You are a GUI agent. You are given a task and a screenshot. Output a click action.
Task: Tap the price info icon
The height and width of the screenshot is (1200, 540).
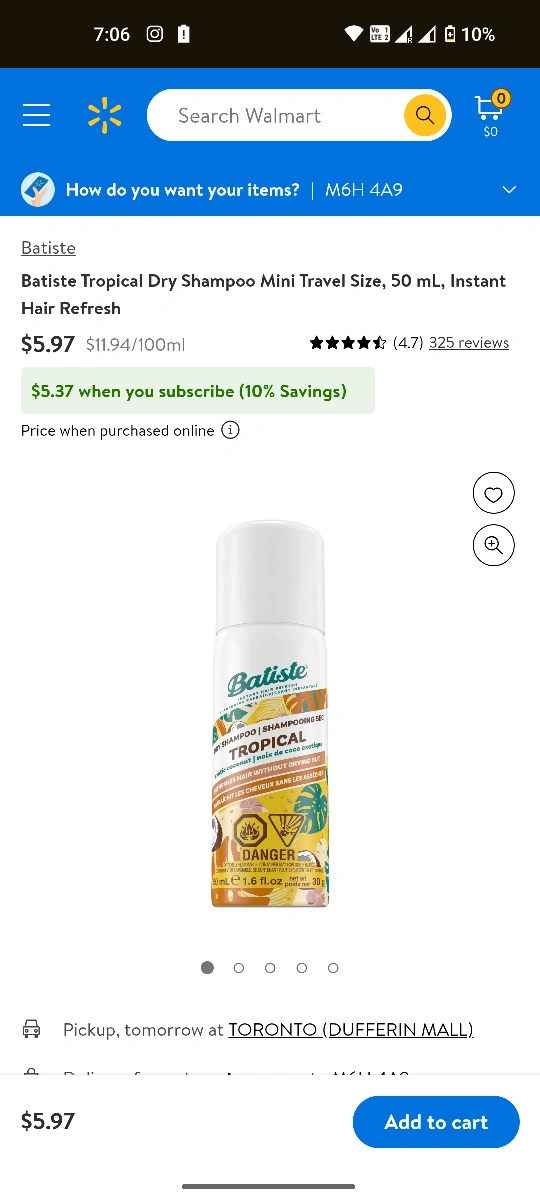230,430
